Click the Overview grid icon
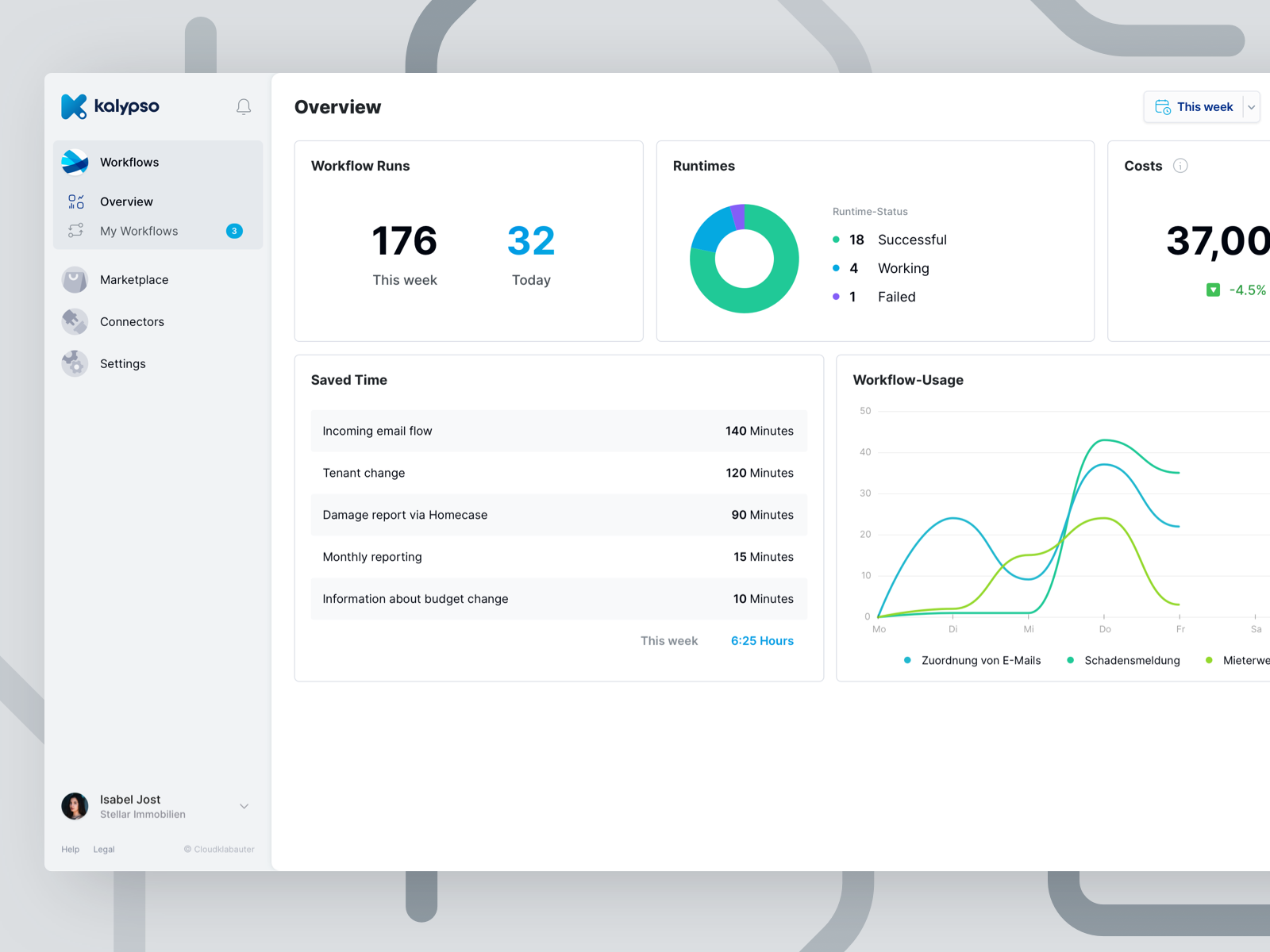1270x952 pixels. click(x=75, y=201)
